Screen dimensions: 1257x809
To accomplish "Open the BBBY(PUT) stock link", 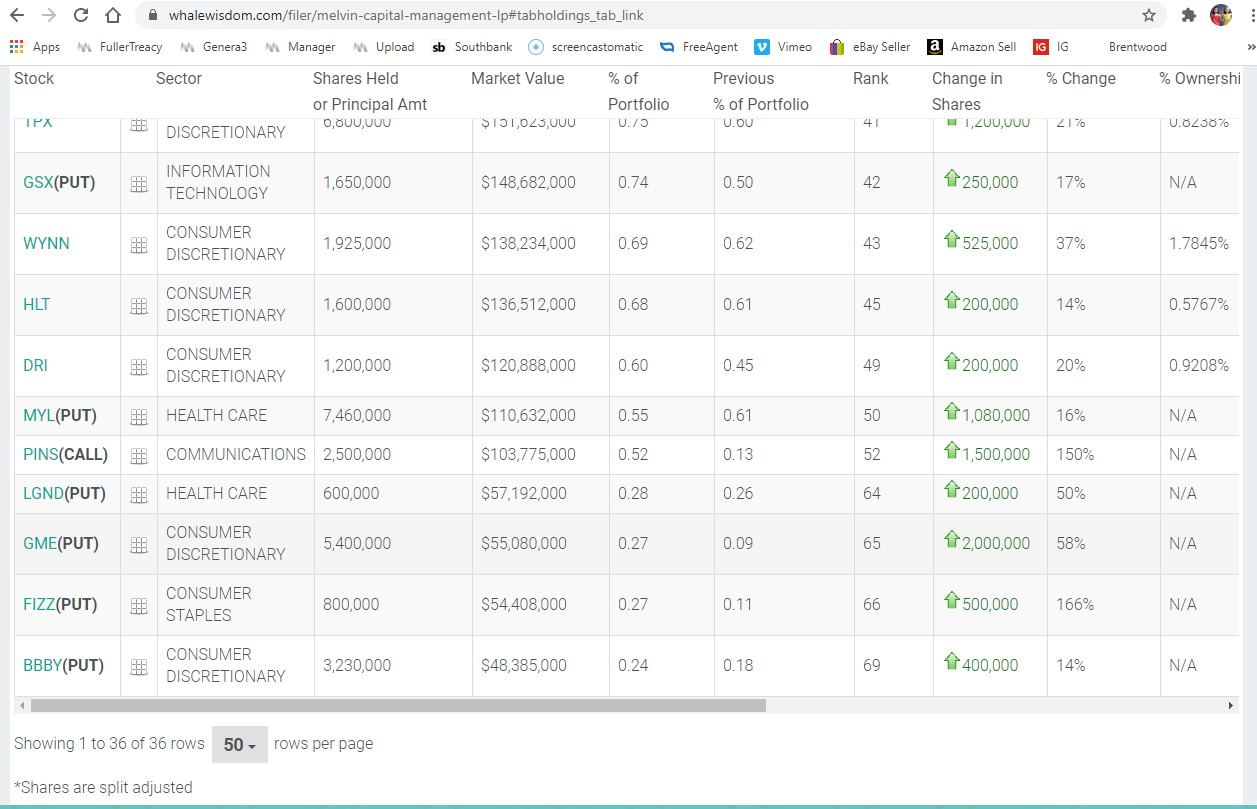I will tap(63, 665).
